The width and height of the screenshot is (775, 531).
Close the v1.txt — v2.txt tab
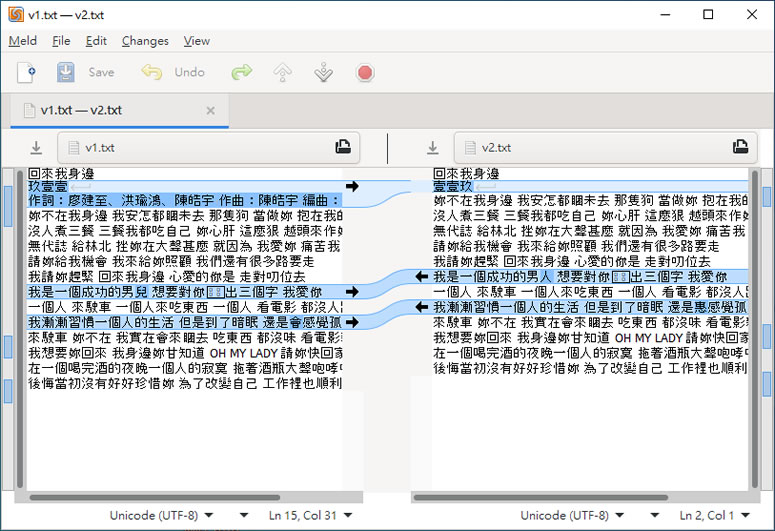click(209, 110)
